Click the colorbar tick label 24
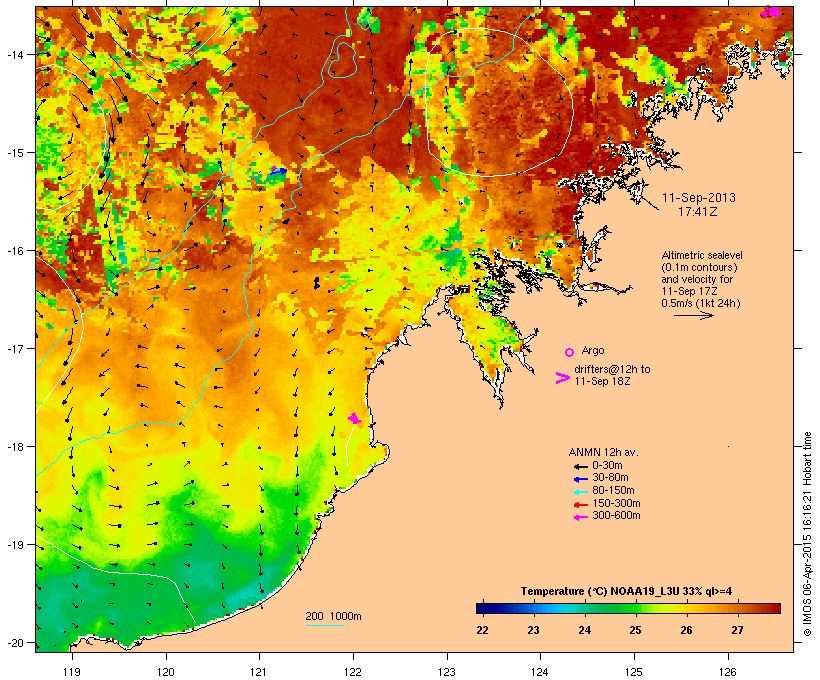Image resolution: width=820 pixels, height=680 pixels. pyautogui.click(x=584, y=630)
